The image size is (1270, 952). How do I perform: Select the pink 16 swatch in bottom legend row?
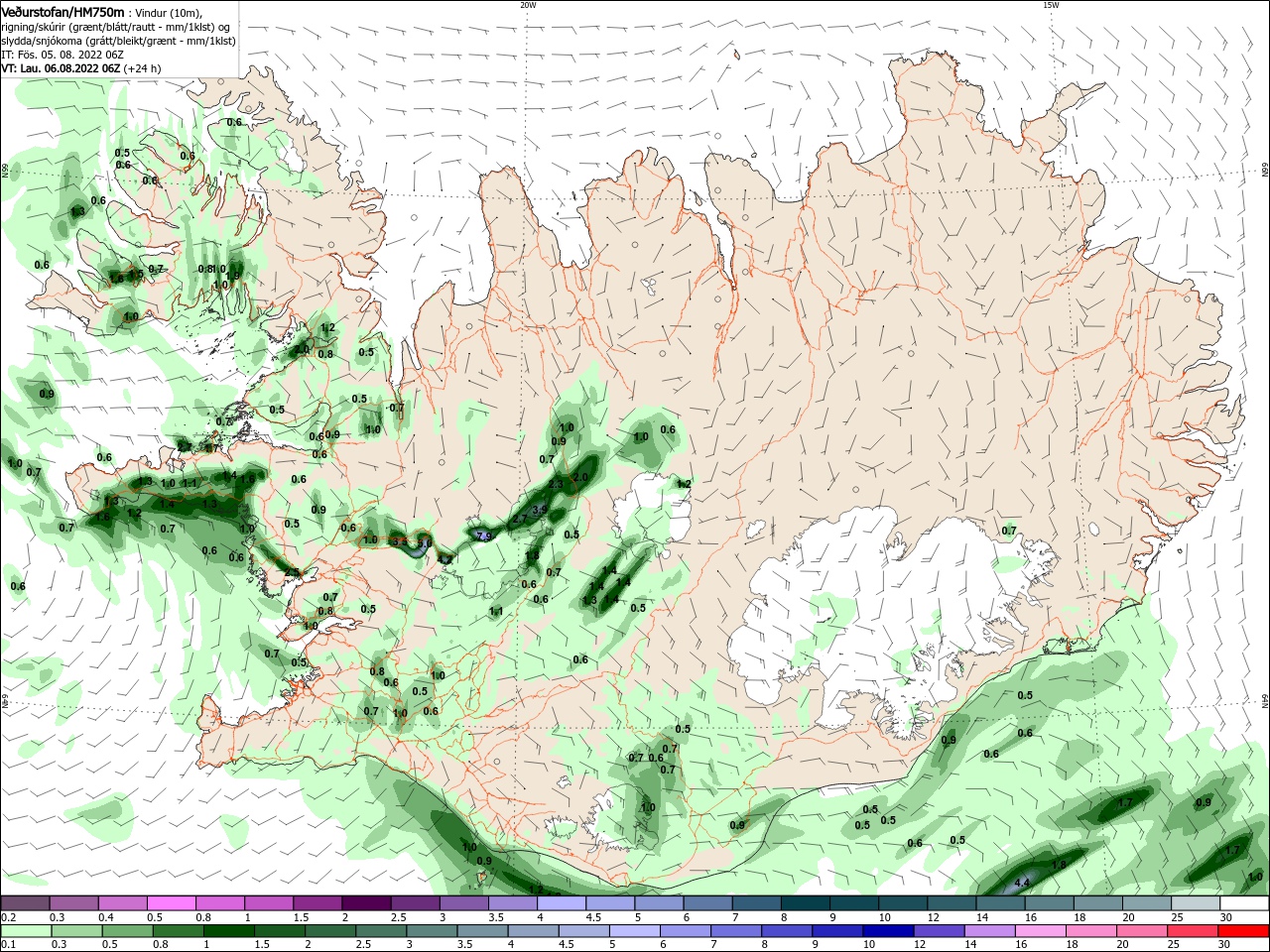pos(1040,931)
